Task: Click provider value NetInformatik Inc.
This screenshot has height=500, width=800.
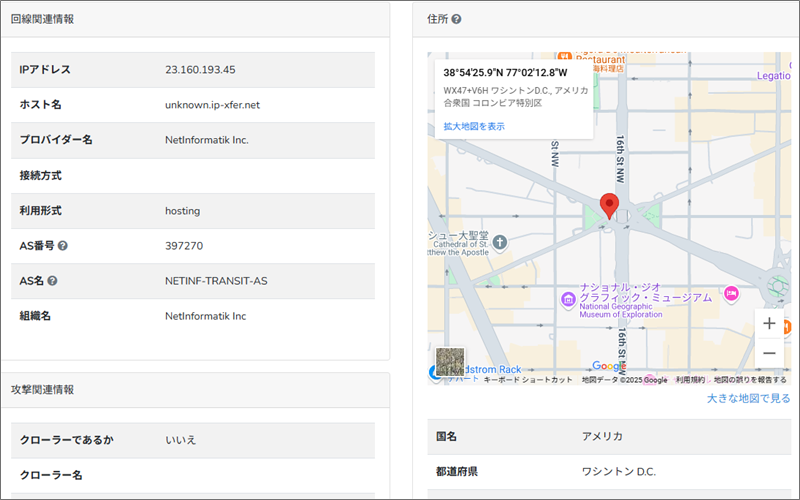Action: coord(207,140)
